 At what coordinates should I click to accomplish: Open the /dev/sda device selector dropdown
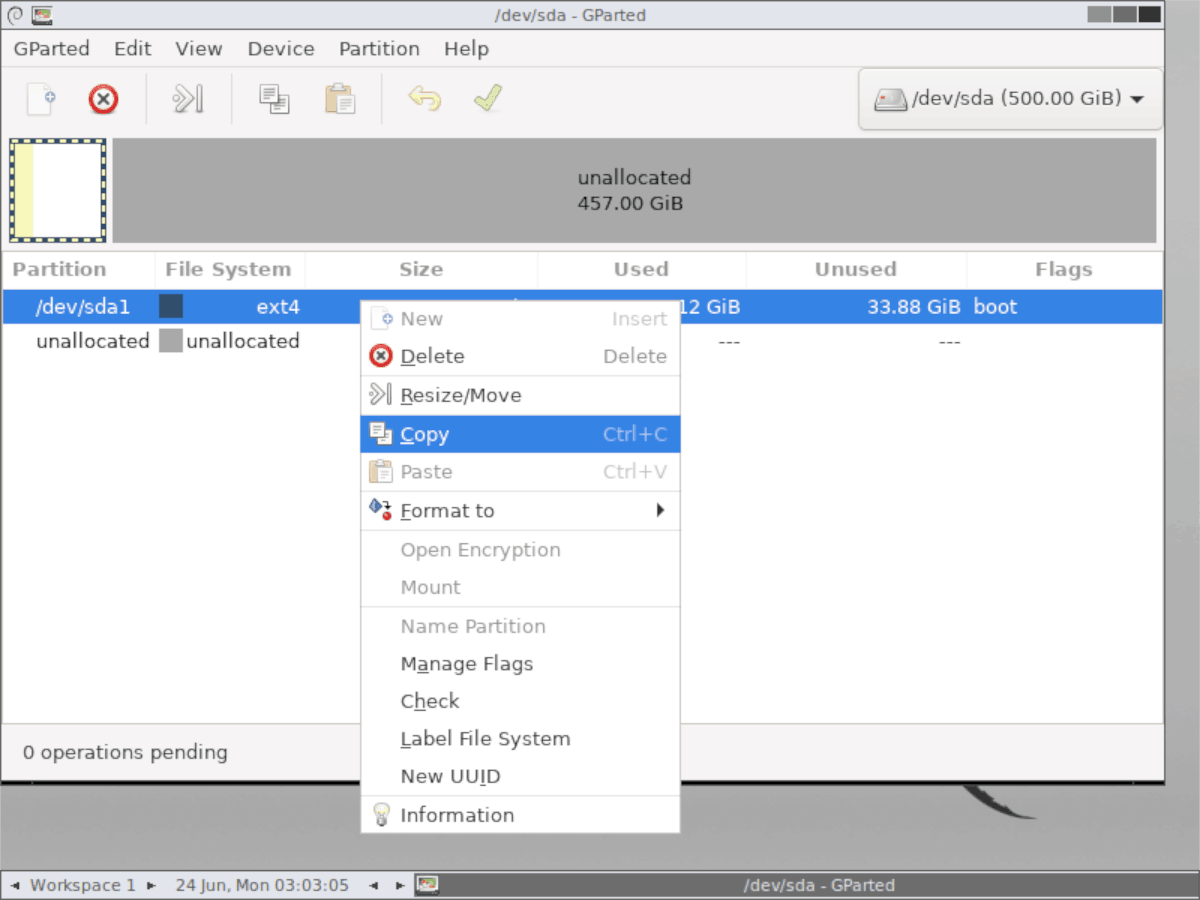click(x=1009, y=98)
